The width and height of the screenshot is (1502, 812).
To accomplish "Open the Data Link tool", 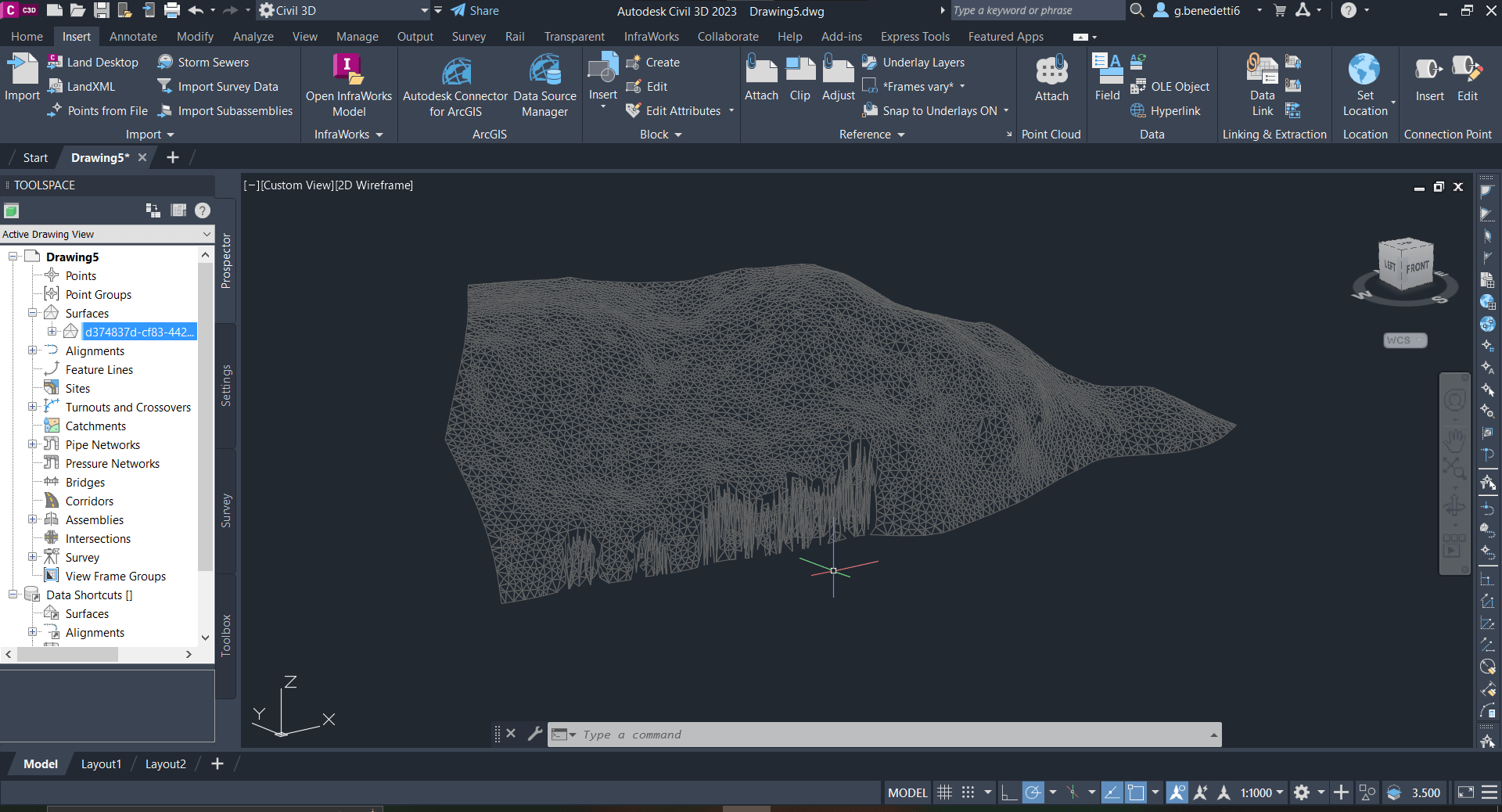I will [1261, 82].
